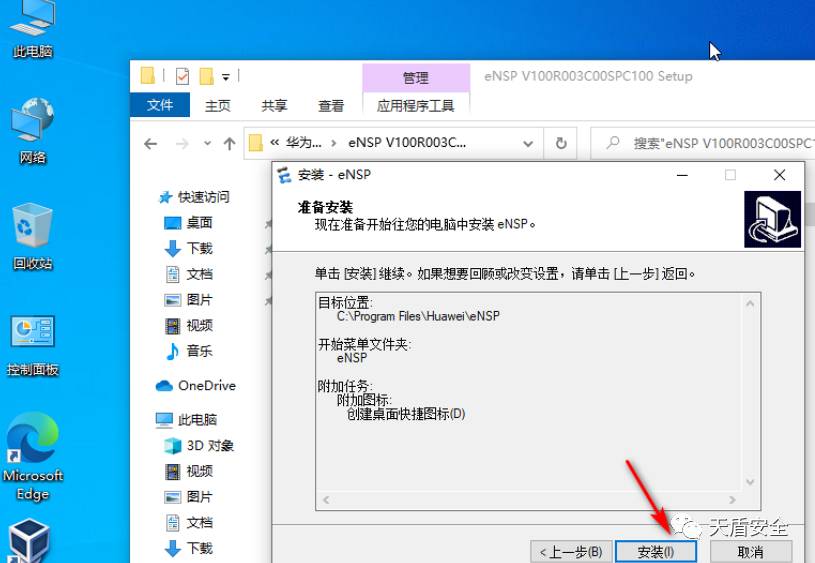Click 上一步(B) to go back
This screenshot has width=815, height=563.
571,552
